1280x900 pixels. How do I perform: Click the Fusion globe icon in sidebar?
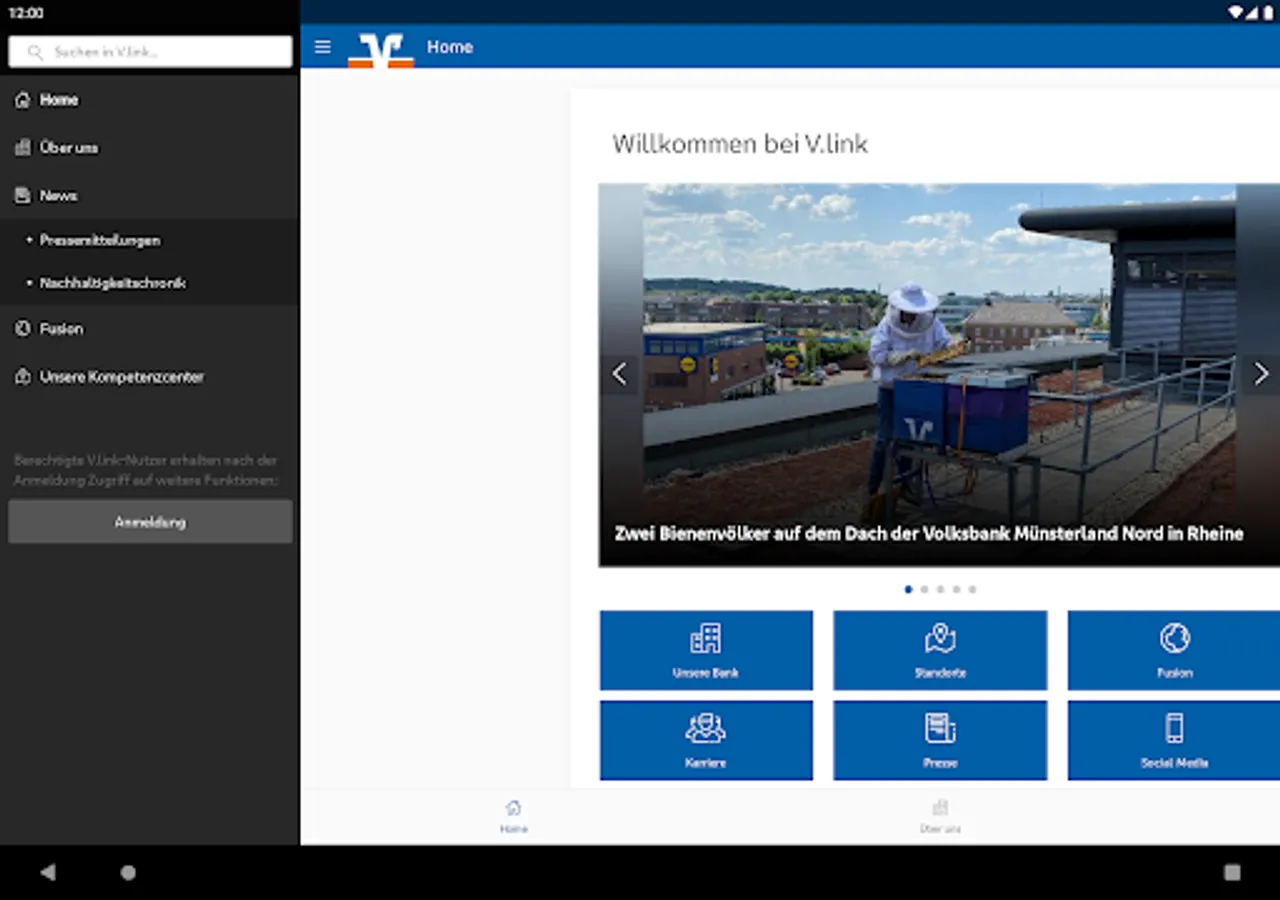pos(22,328)
